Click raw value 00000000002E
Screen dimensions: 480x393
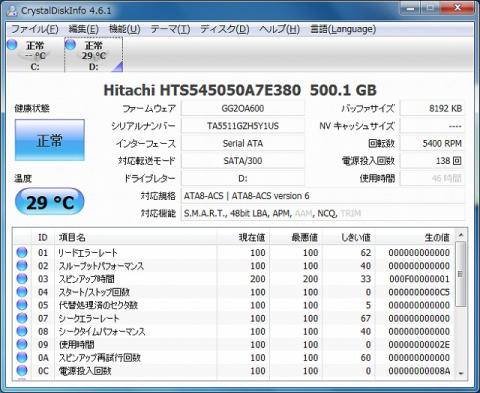[419, 345]
